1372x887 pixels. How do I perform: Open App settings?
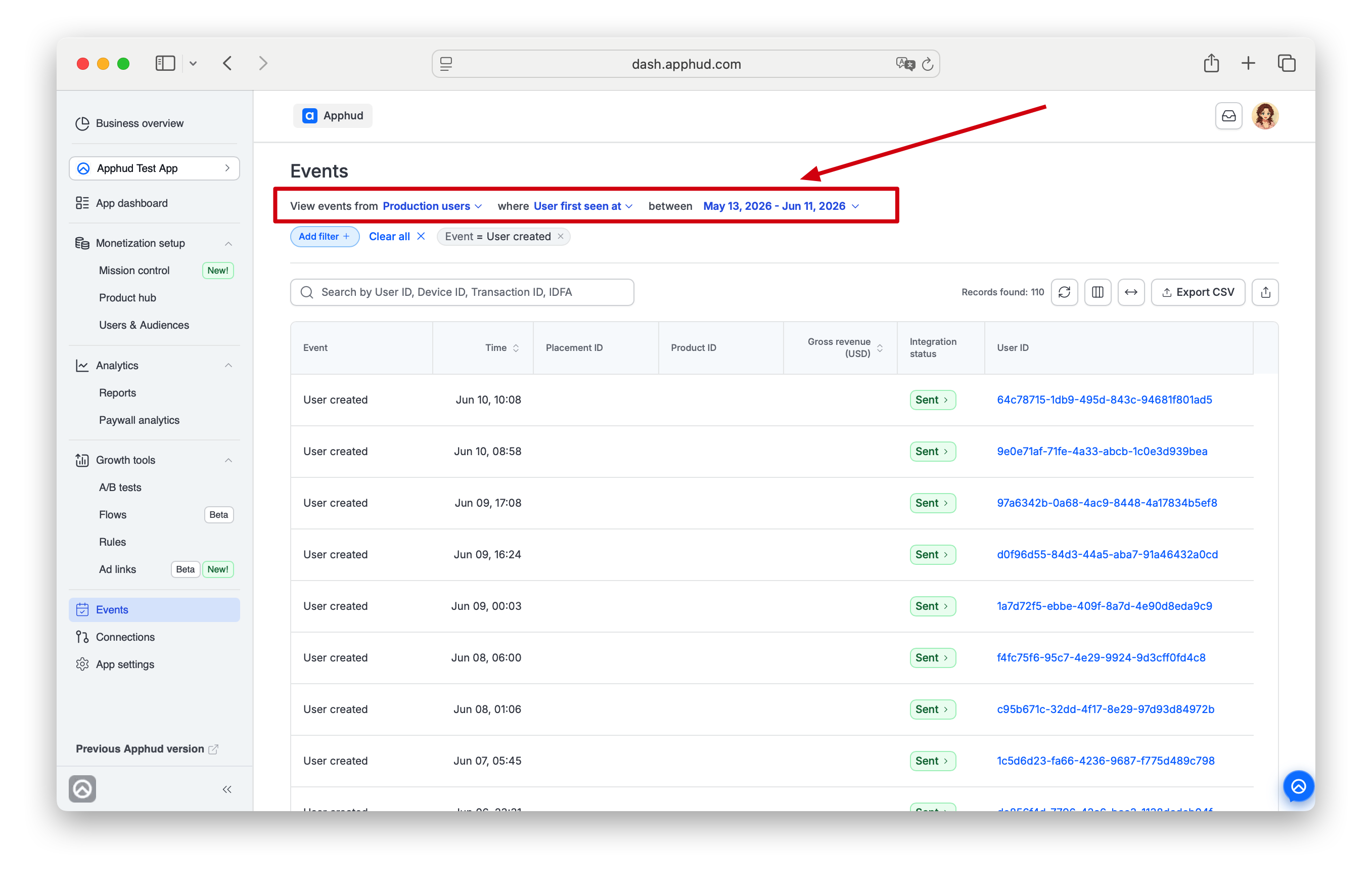point(125,664)
